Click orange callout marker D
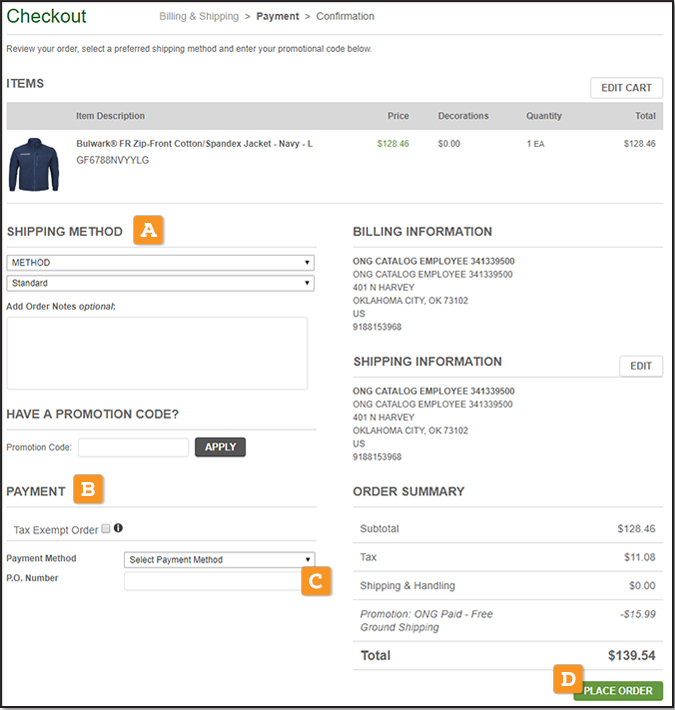The image size is (675, 710). click(x=568, y=680)
